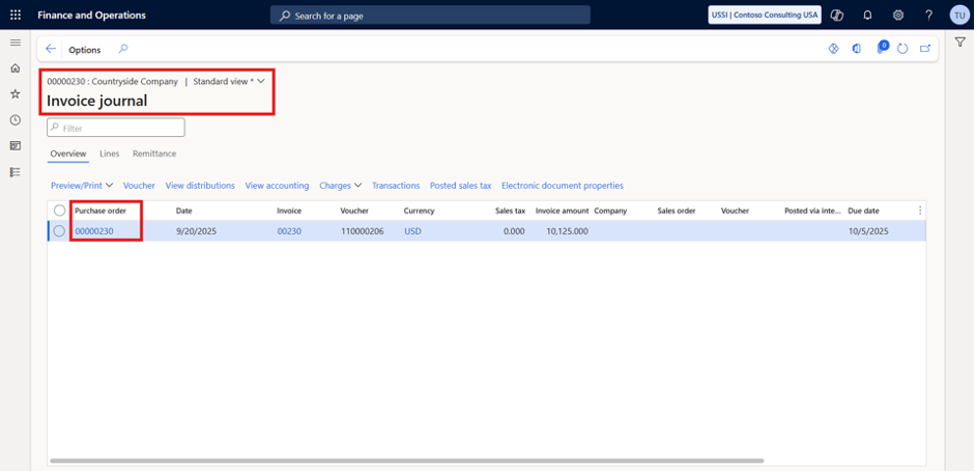Open the help question mark
Viewport: 977px width, 472px height.
[928, 15]
